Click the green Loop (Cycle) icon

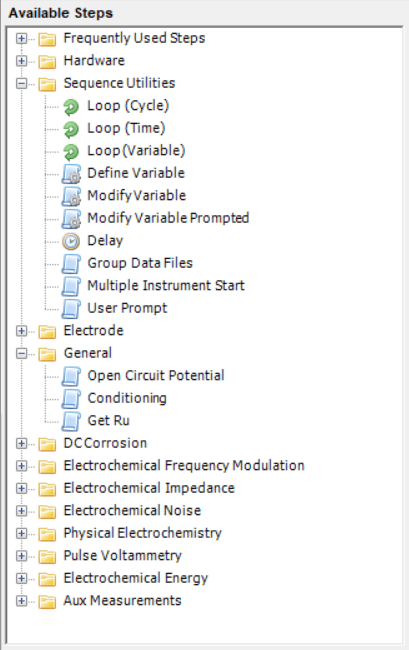click(71, 107)
